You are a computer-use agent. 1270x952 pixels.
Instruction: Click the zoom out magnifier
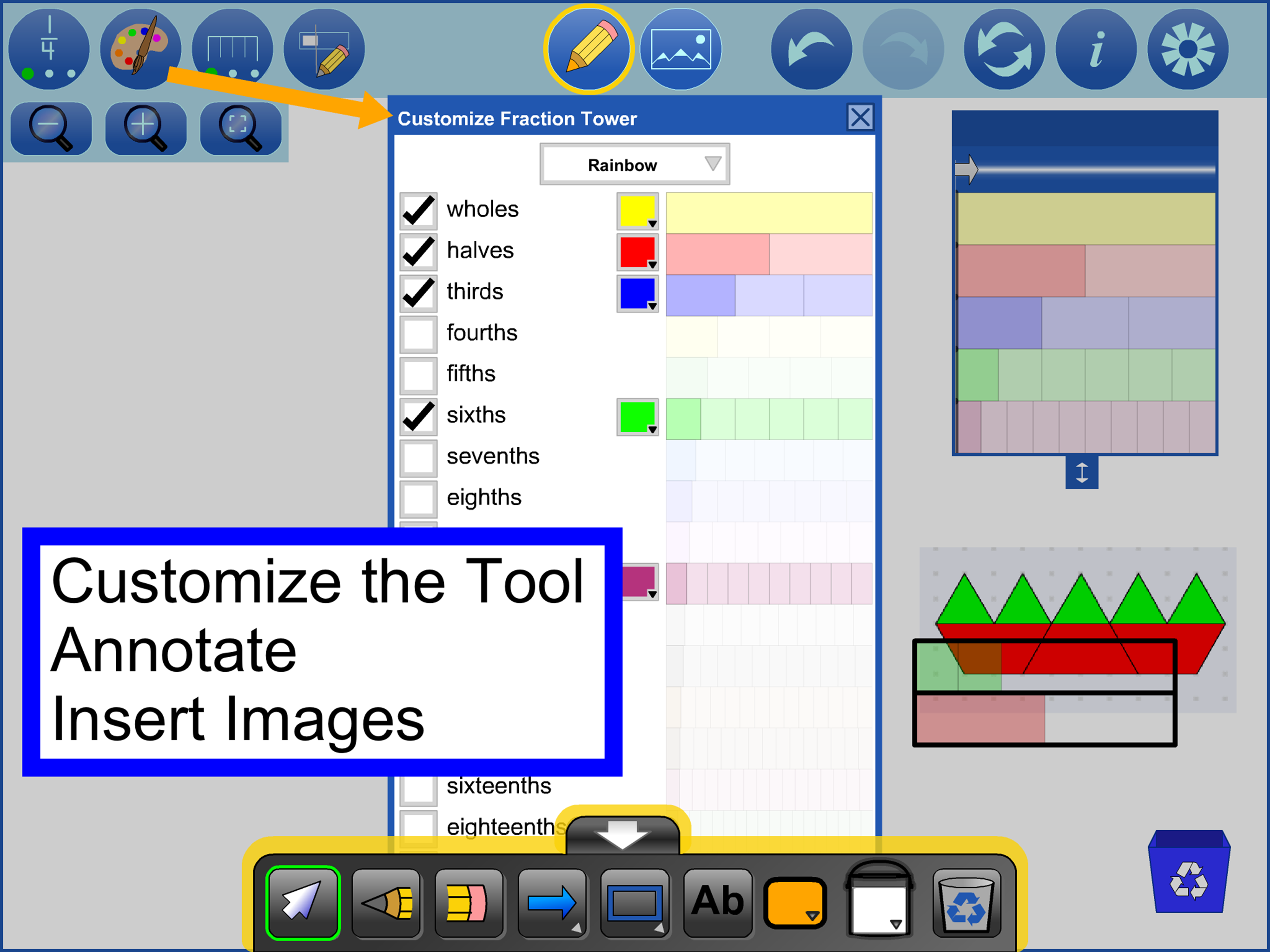(x=51, y=129)
